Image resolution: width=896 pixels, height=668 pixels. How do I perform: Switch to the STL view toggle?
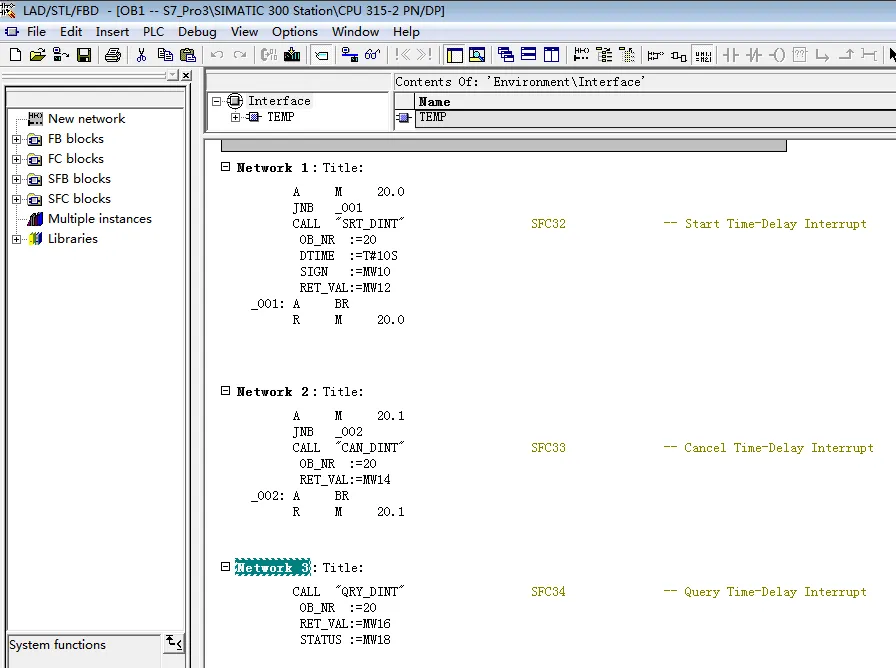point(703,55)
